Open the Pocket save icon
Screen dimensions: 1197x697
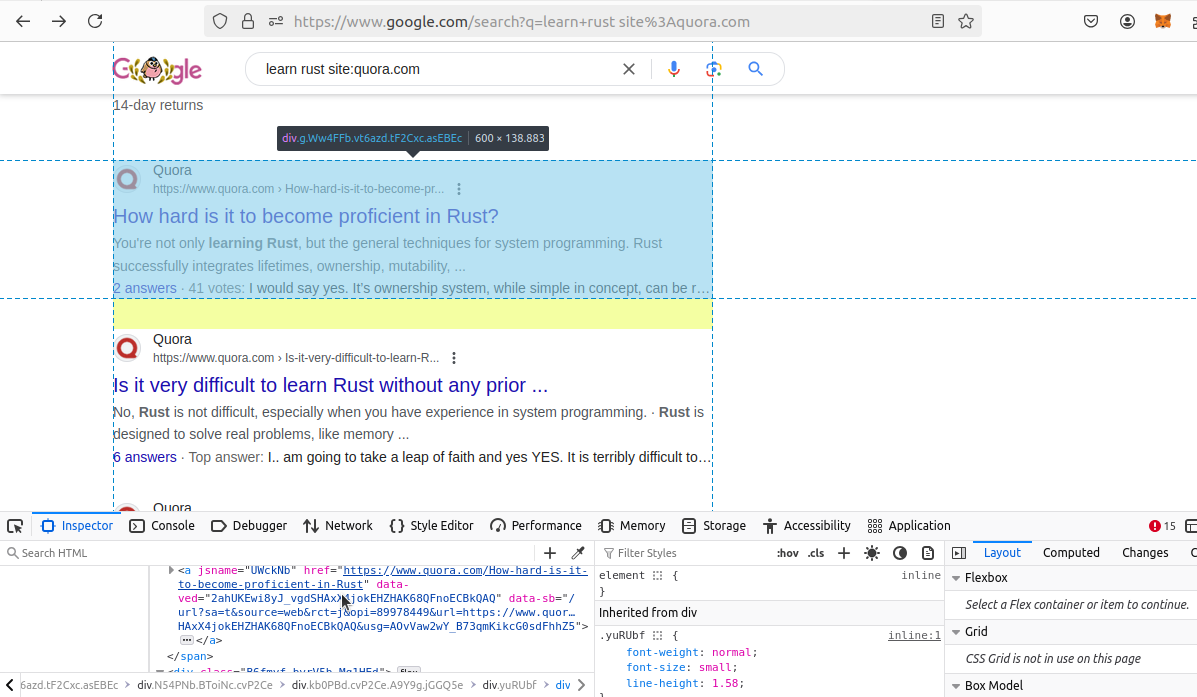(1091, 21)
